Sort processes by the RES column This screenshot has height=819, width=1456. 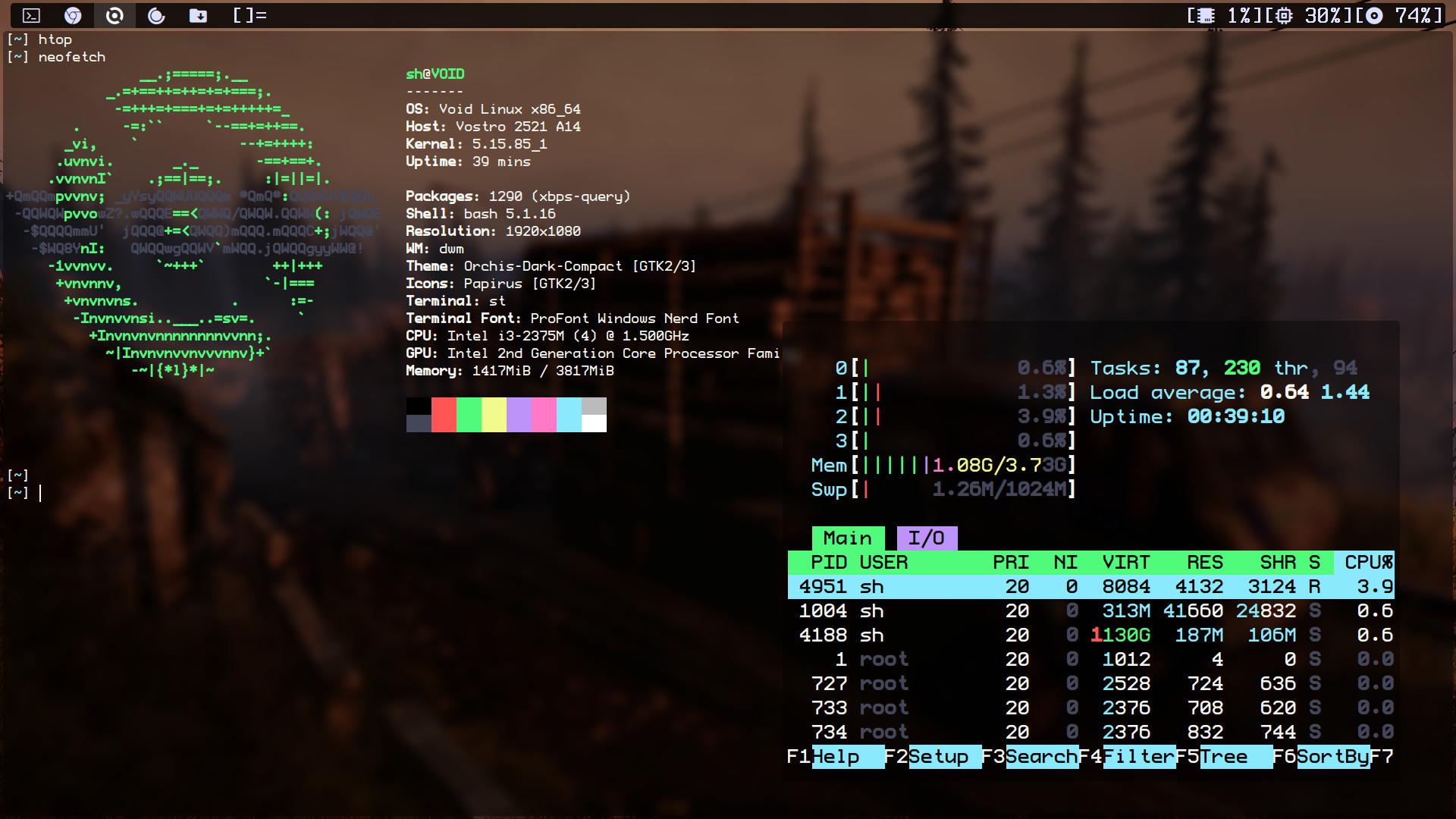pos(1204,562)
